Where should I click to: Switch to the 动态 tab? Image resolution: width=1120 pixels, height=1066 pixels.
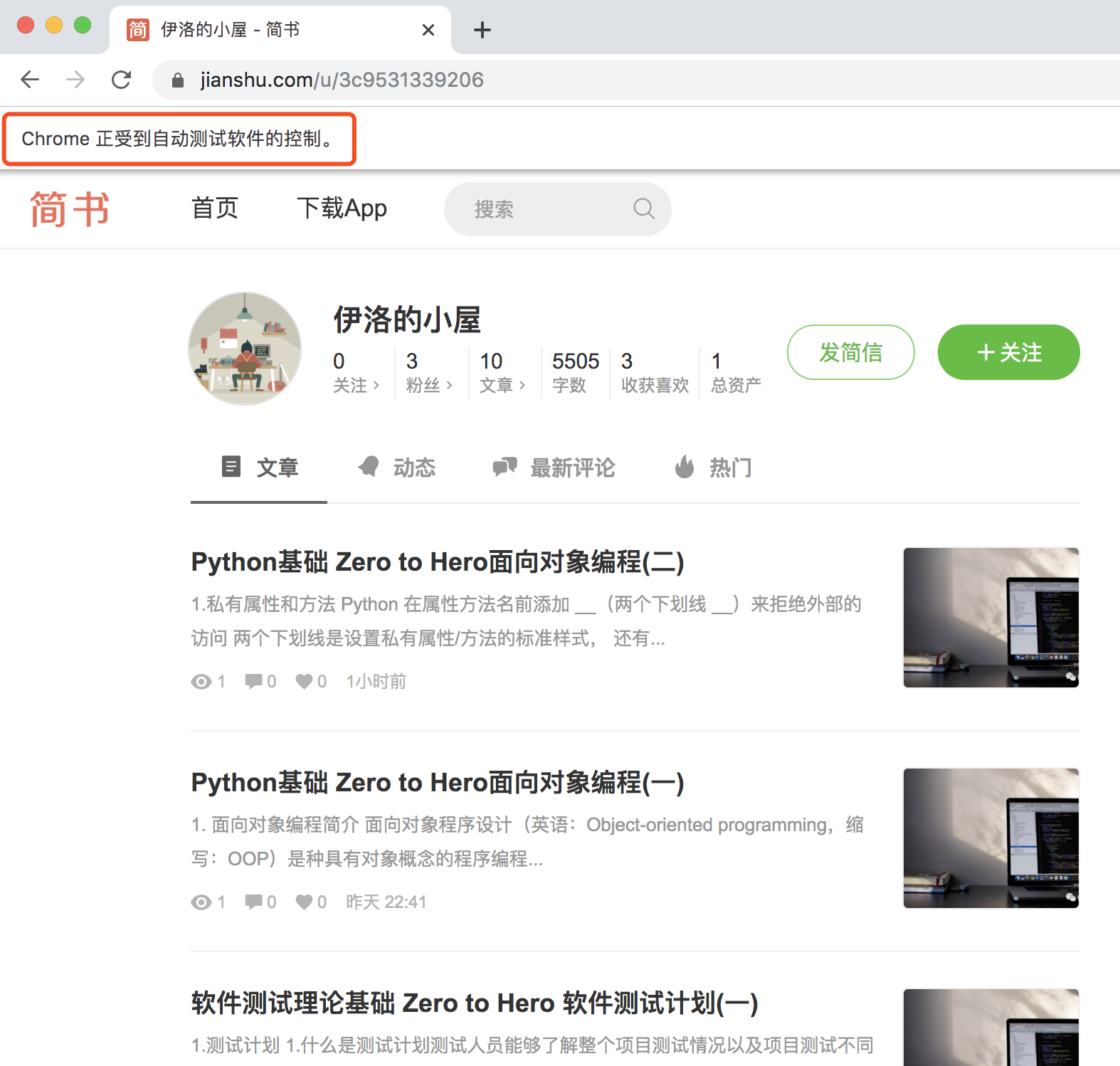point(396,468)
